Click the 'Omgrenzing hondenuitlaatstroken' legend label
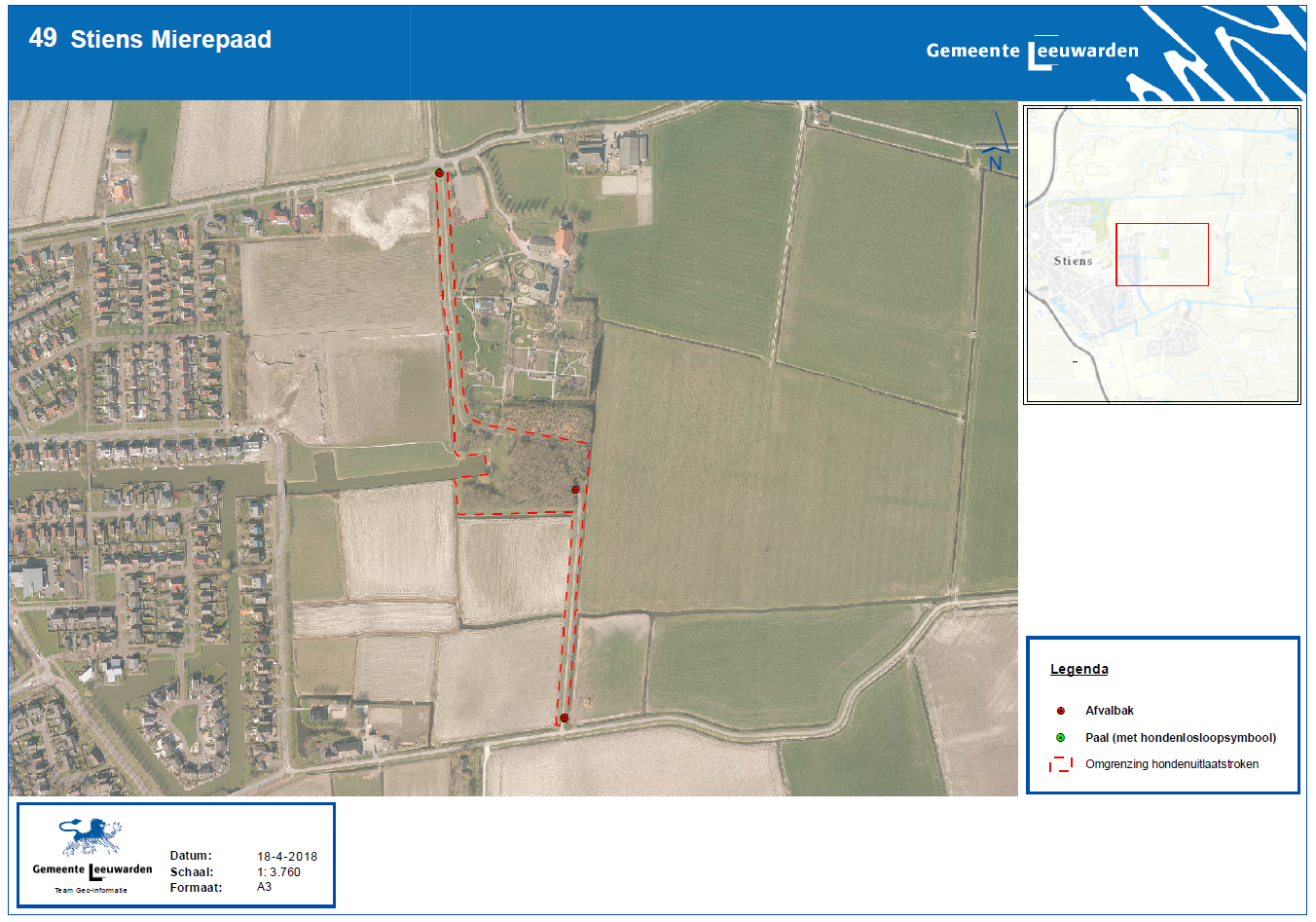This screenshot has width=1316, height=922. point(1172,764)
